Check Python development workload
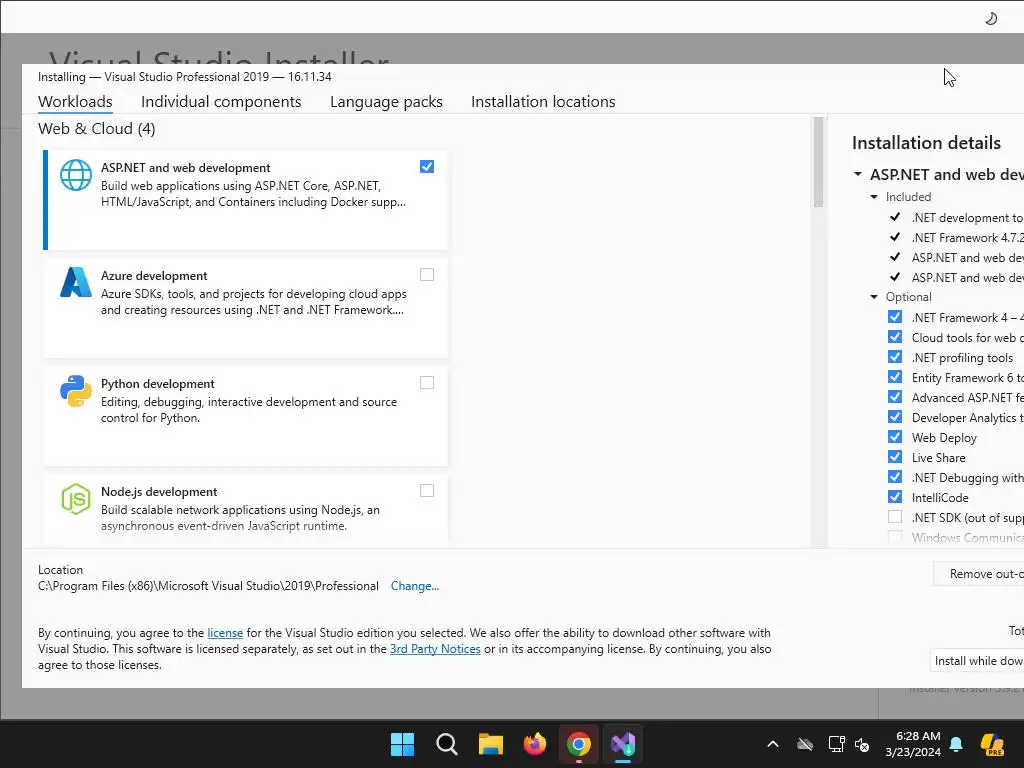1024x768 pixels. tap(426, 383)
